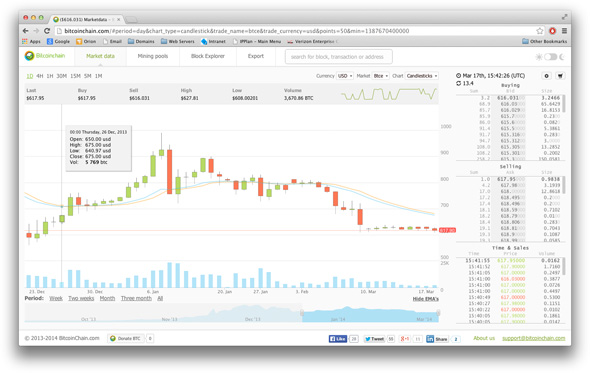
Task: Click the Bitcoinchain logo
Action: (x=45, y=56)
